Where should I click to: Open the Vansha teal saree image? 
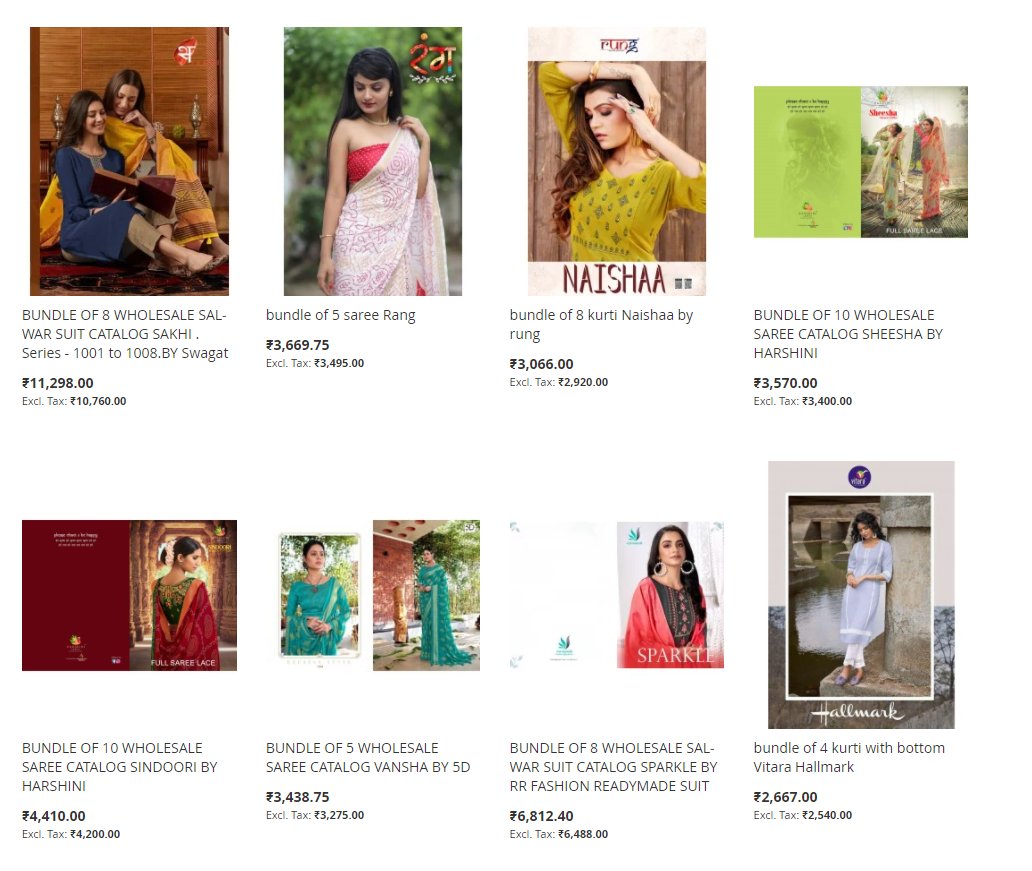[x=373, y=595]
